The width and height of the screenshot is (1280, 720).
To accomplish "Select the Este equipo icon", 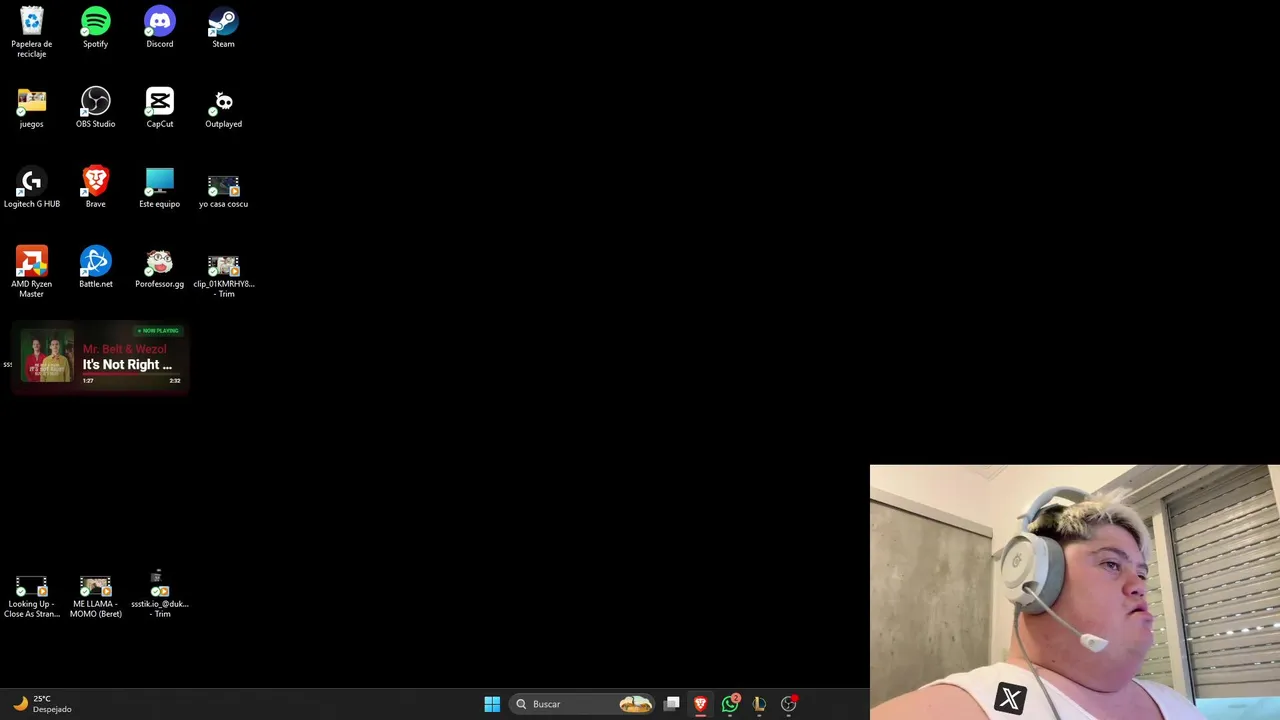I will tap(159, 187).
